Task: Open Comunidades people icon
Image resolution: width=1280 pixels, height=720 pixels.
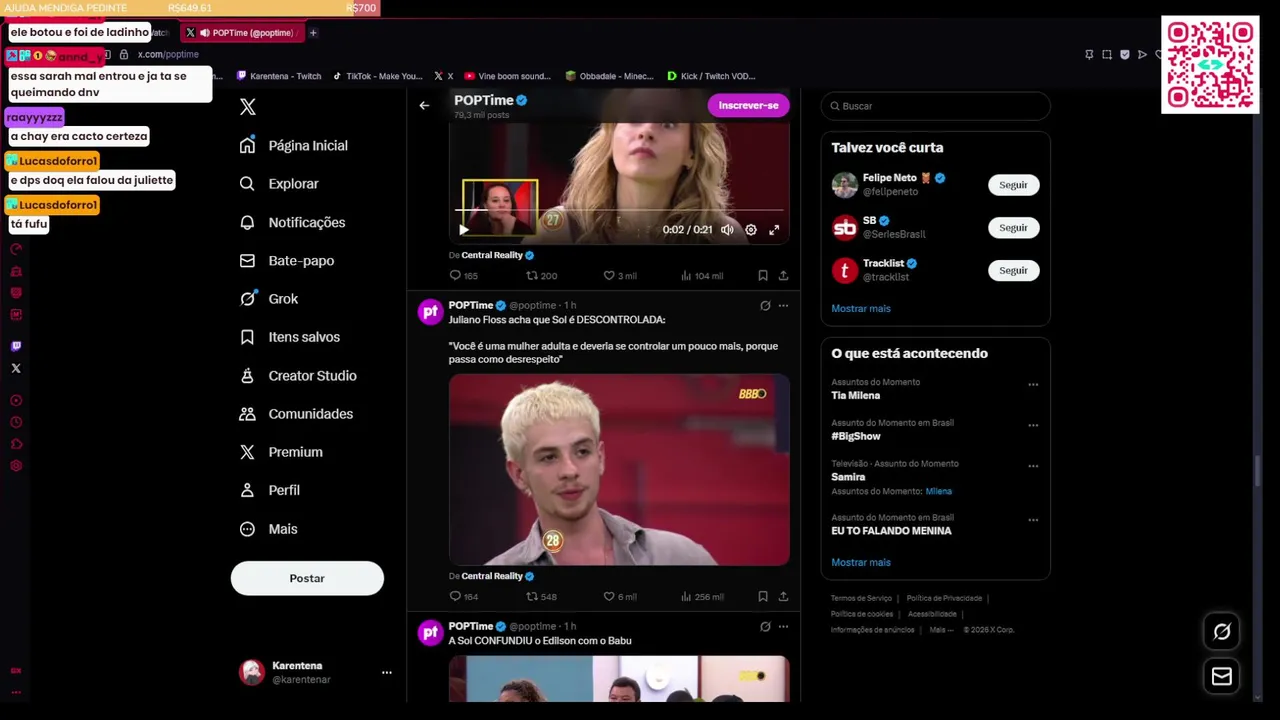Action: [x=247, y=414]
